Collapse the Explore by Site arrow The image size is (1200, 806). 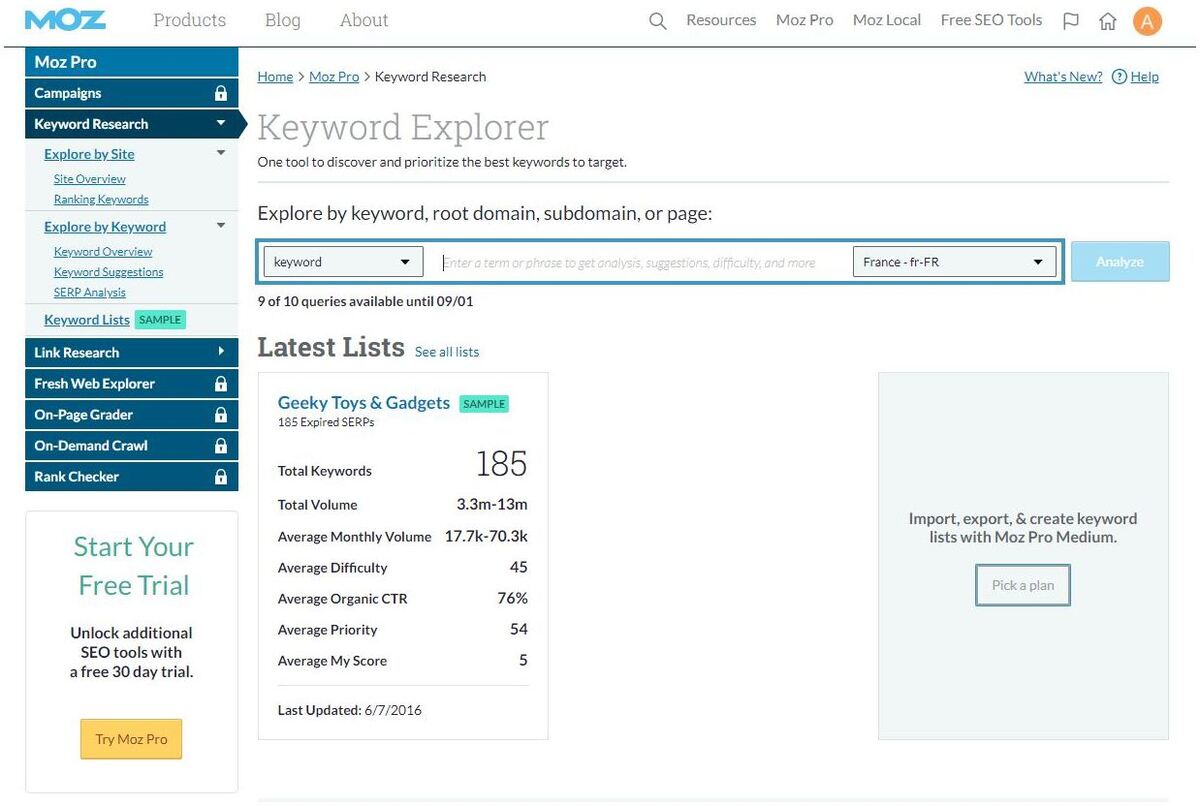click(x=221, y=154)
